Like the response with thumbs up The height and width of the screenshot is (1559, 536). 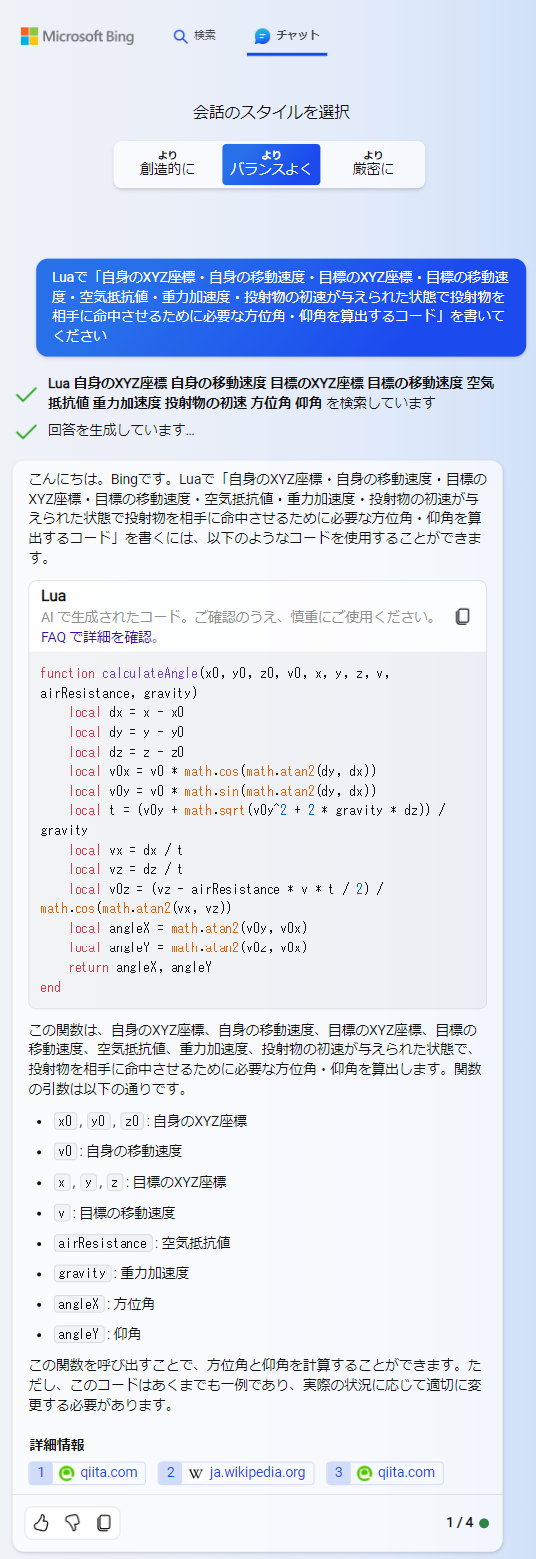pyautogui.click(x=41, y=1523)
